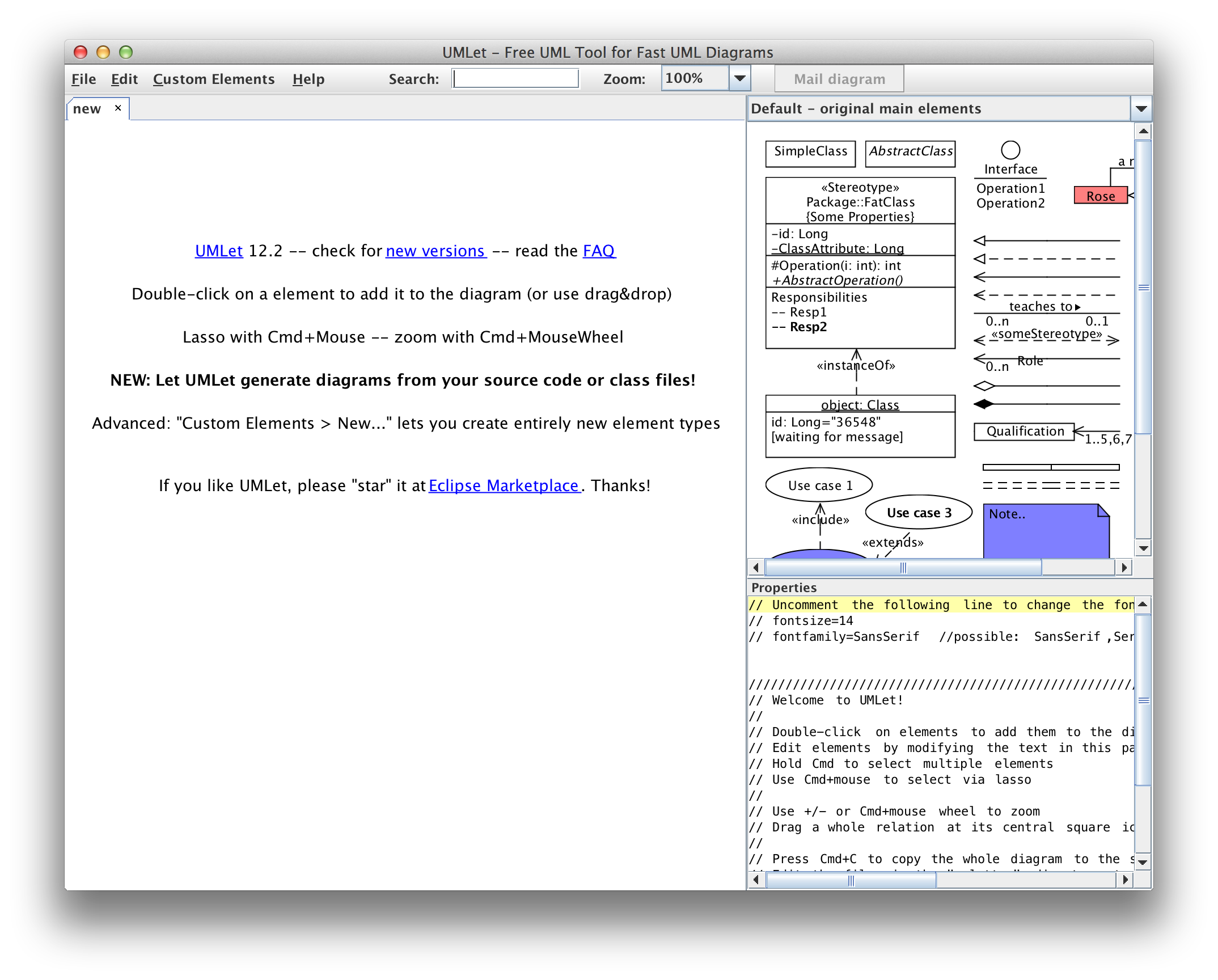Expand the palette selection dropdown arrow
1218x980 pixels.
1141,109
